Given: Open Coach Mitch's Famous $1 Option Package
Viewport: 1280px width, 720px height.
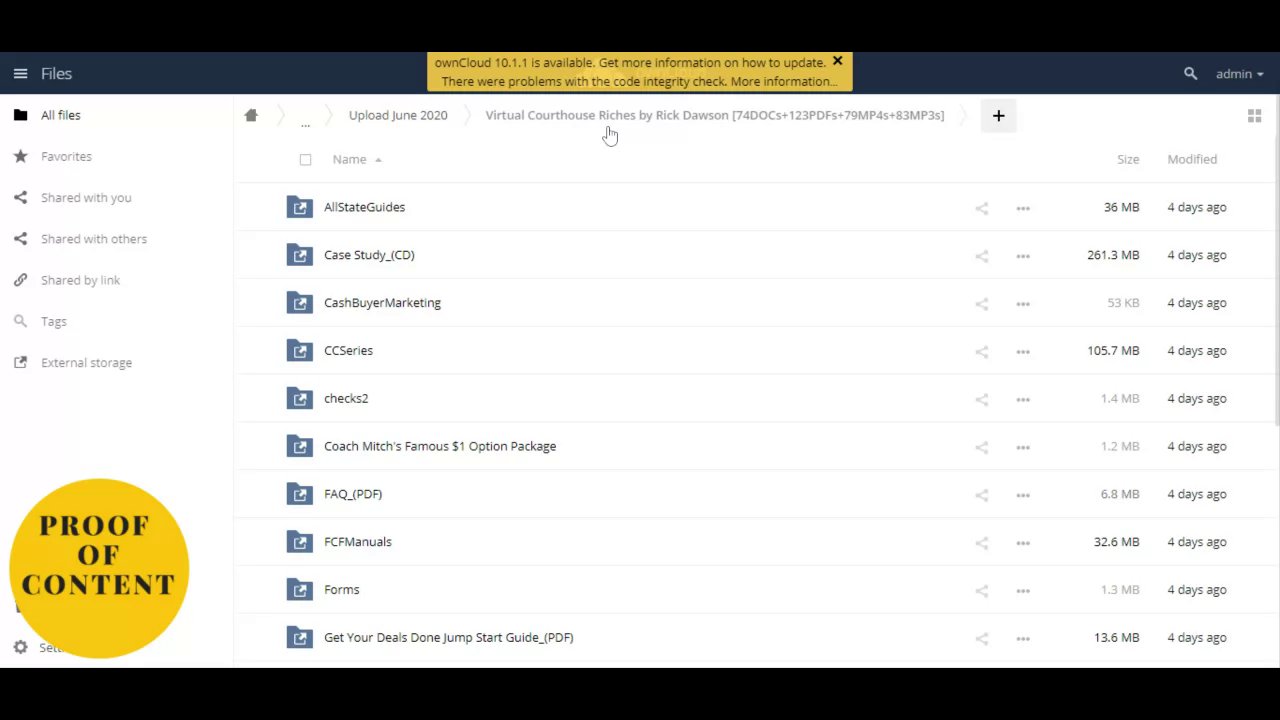Looking at the screenshot, I should (x=440, y=446).
